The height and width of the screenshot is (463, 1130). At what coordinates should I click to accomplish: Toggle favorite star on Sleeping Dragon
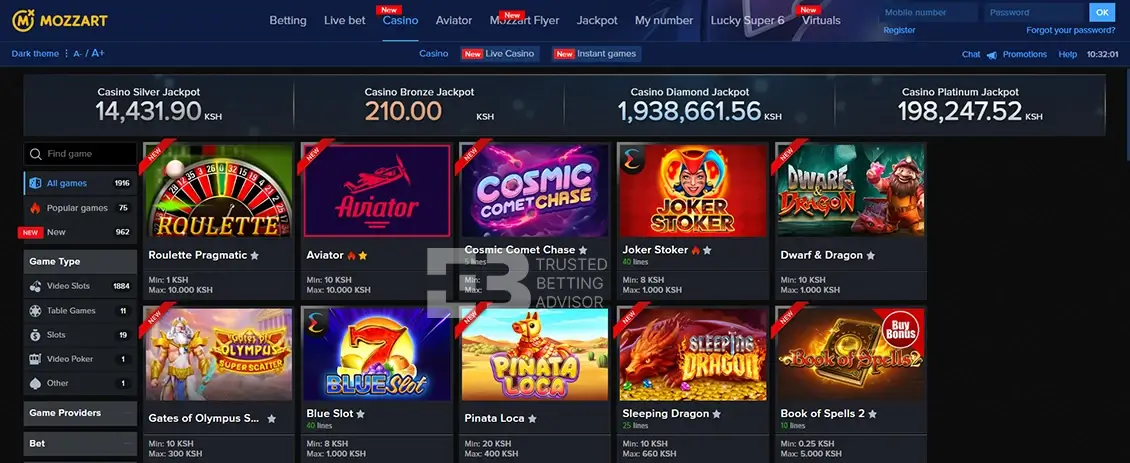(716, 414)
